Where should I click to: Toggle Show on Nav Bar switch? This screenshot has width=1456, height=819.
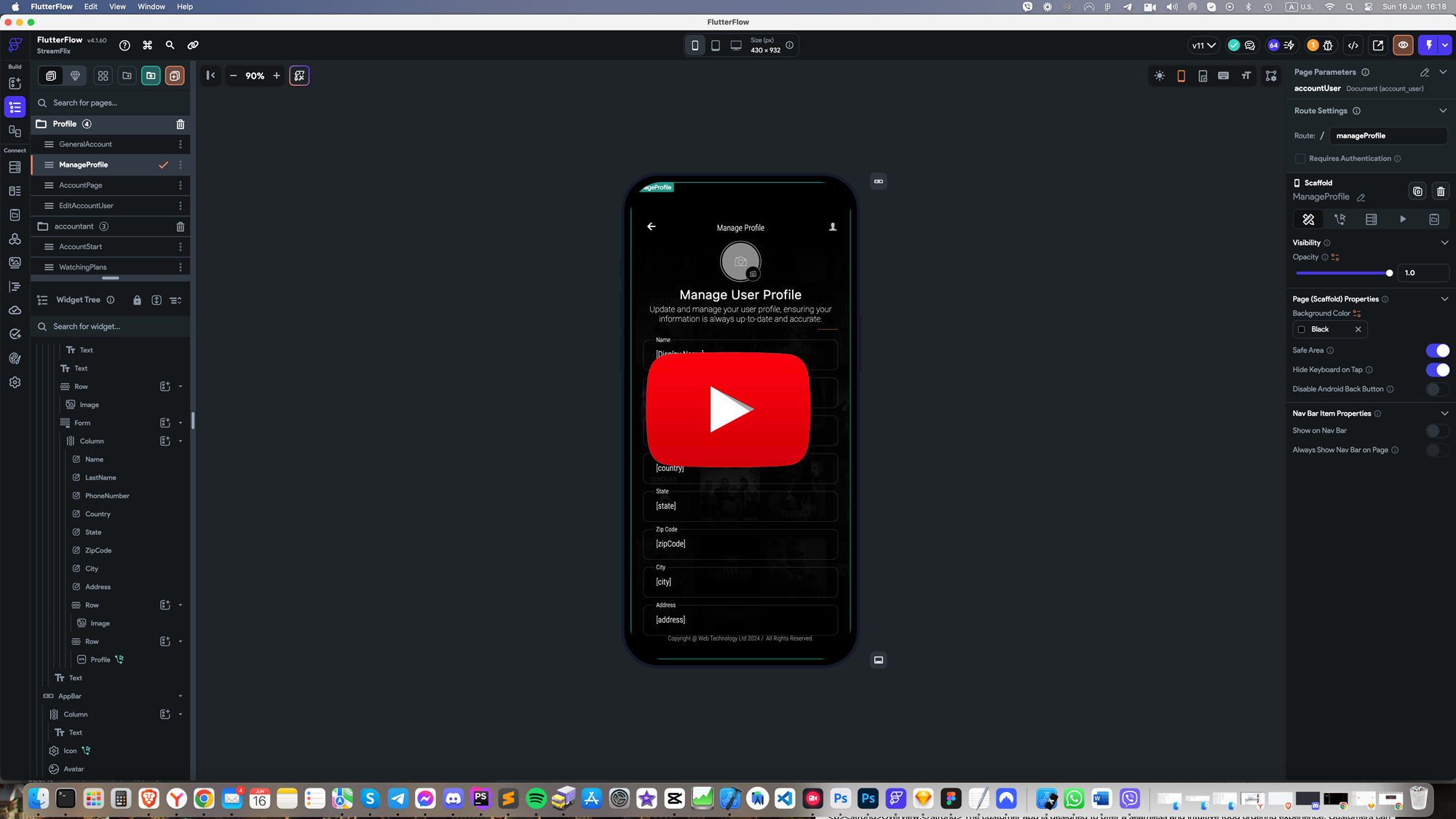coord(1437,431)
